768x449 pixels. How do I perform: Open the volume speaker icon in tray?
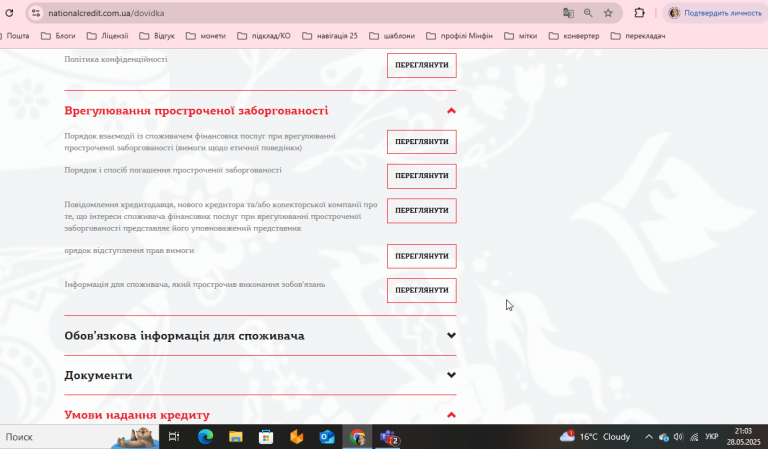pyautogui.click(x=678, y=437)
